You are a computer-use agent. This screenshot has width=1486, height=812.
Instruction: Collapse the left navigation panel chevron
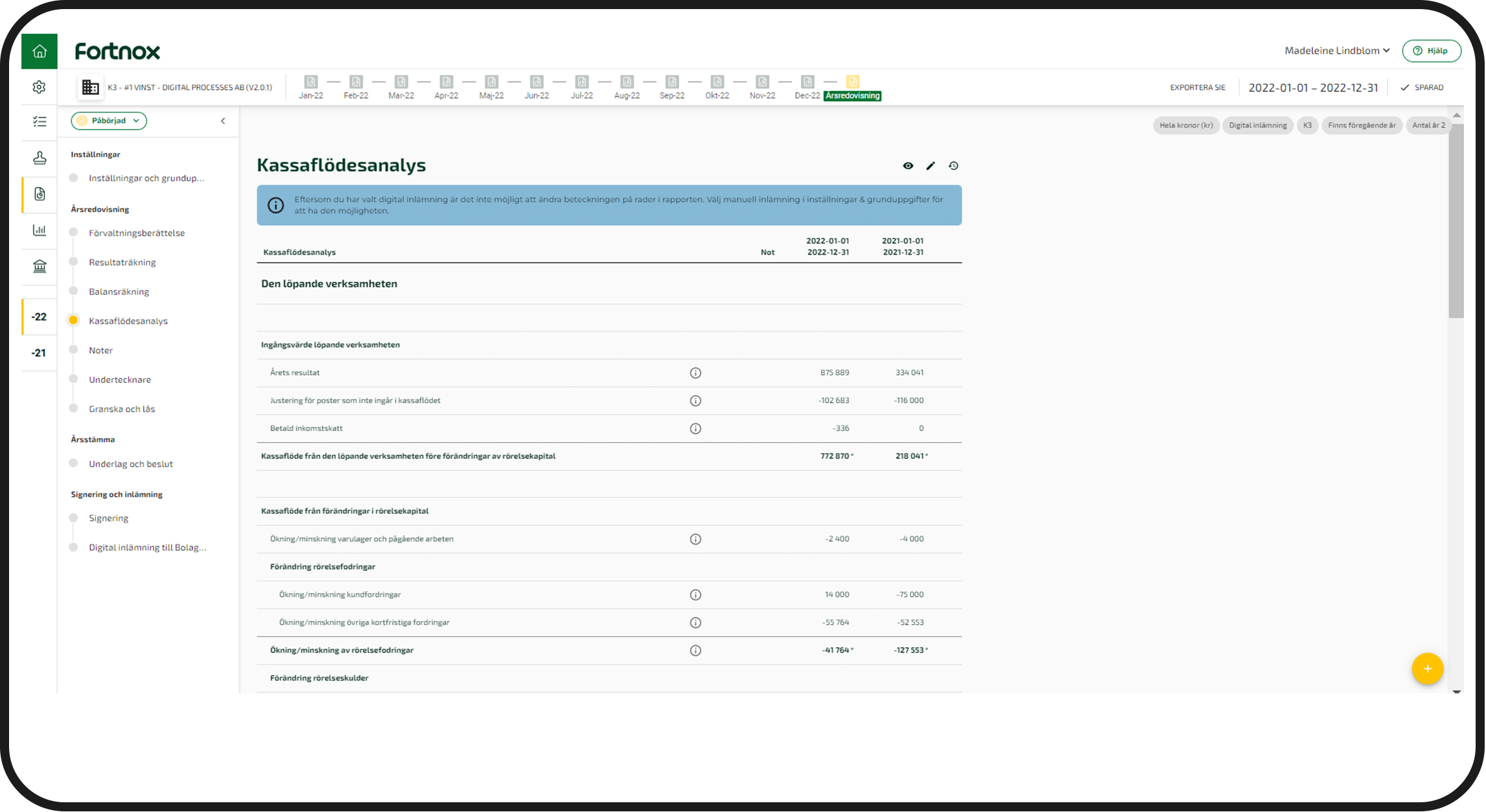223,121
